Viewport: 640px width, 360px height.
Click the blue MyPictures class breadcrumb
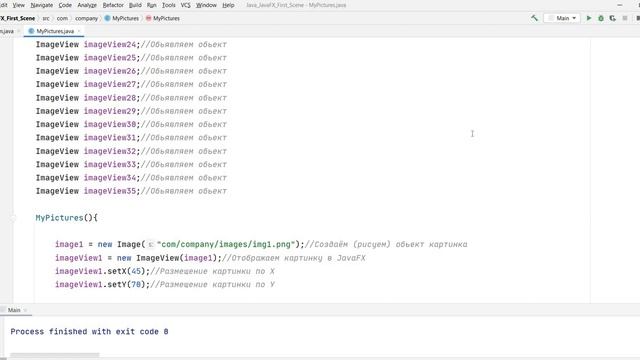tap(122, 18)
